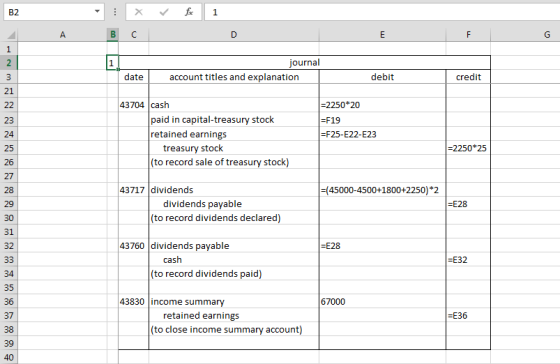Select row 28 header
Image resolution: width=560 pixels, height=364 pixels.
[9, 190]
